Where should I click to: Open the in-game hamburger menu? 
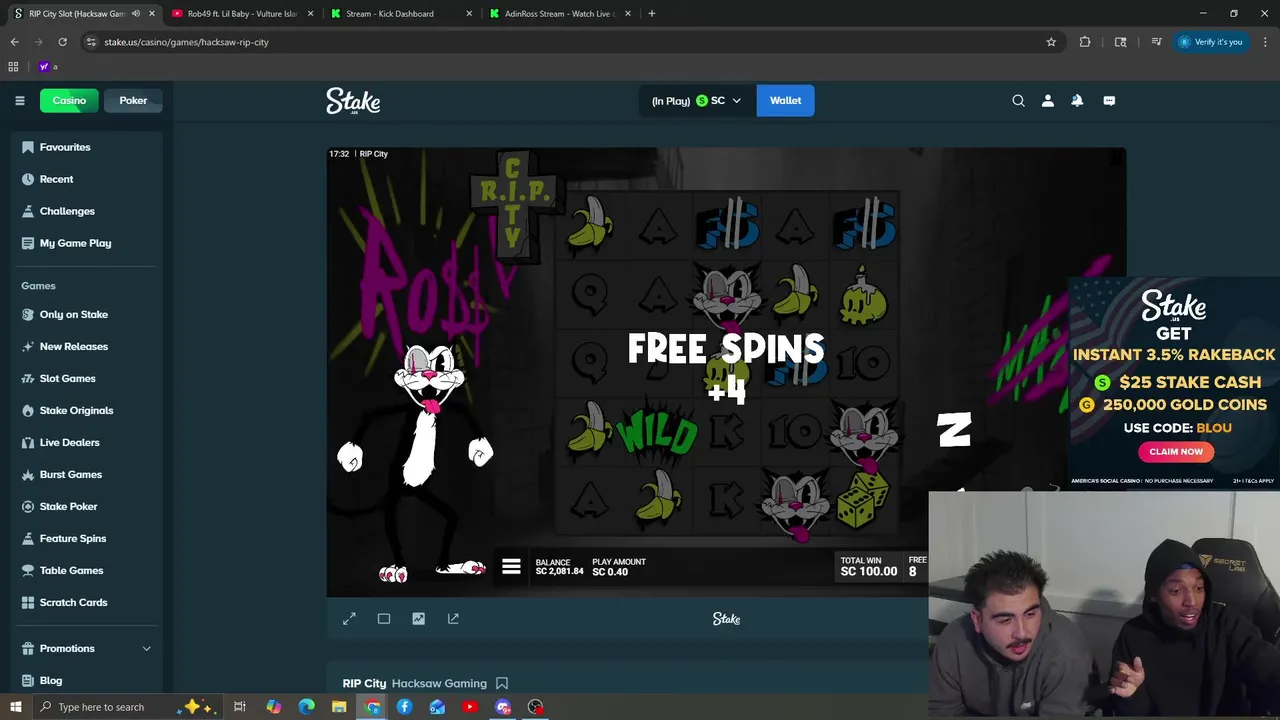[x=511, y=567]
